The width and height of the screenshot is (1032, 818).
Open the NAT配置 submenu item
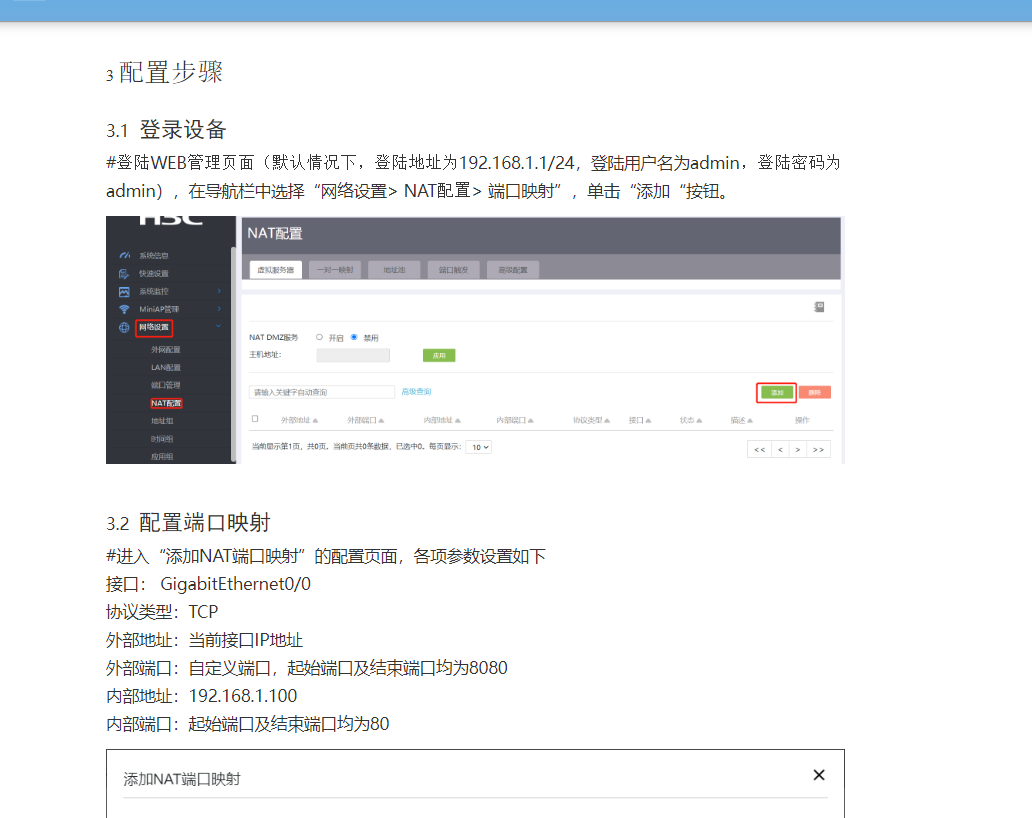click(x=166, y=403)
